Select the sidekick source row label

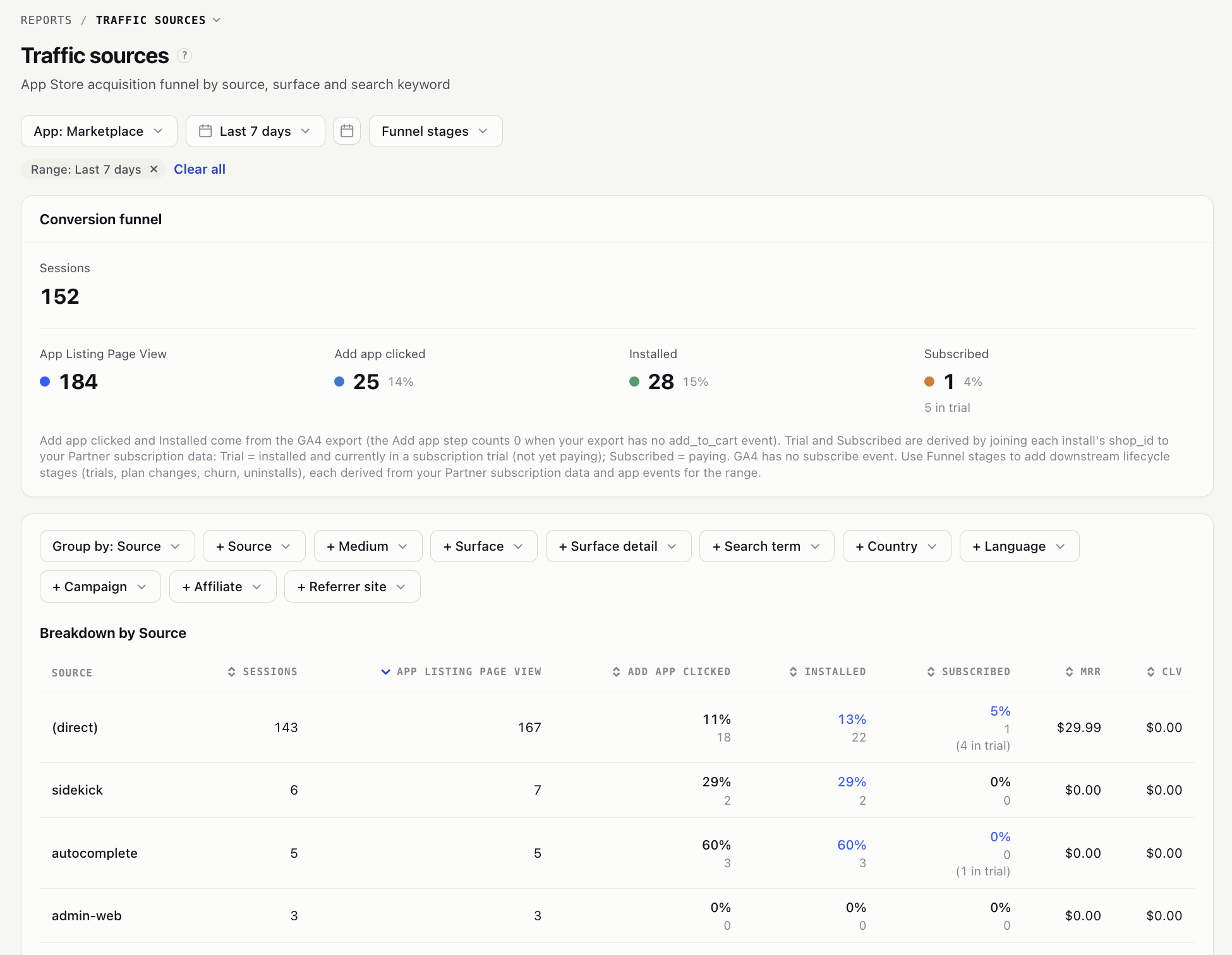pos(77,790)
